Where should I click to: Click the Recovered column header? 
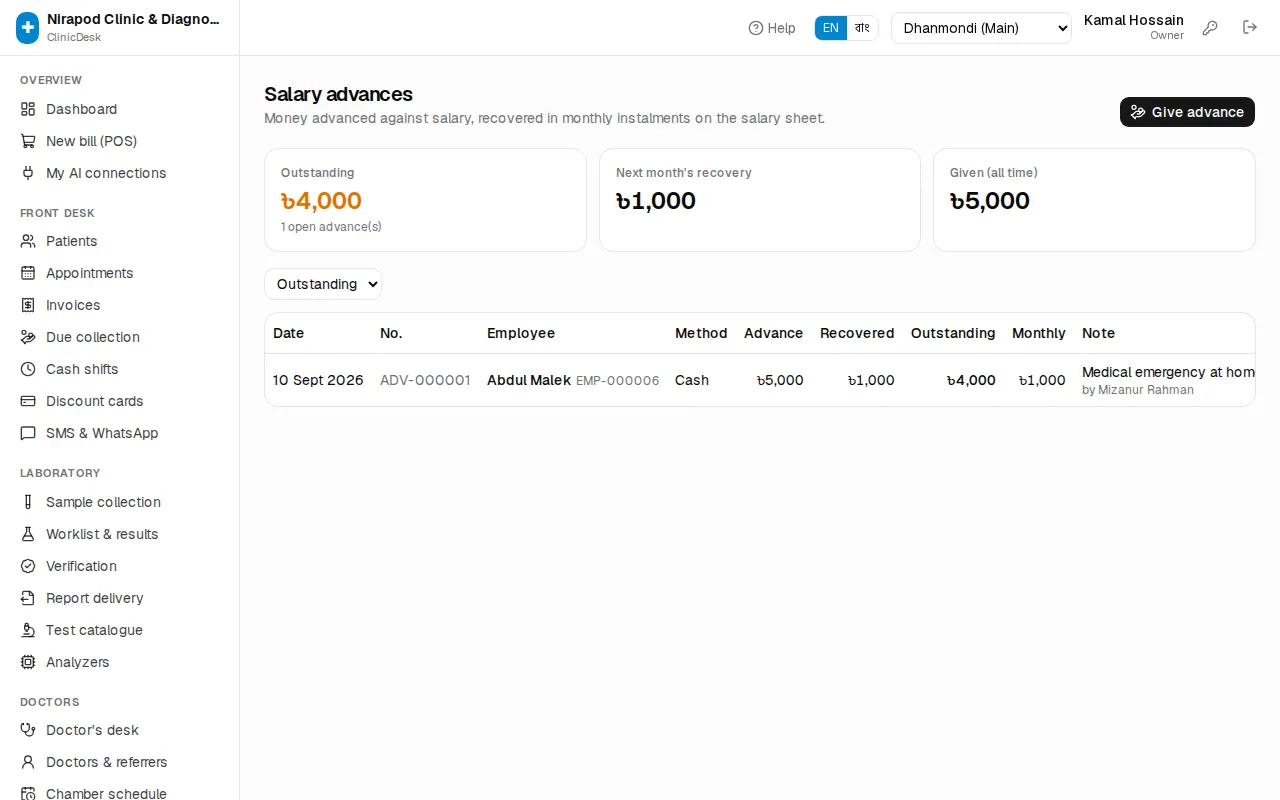pos(857,333)
